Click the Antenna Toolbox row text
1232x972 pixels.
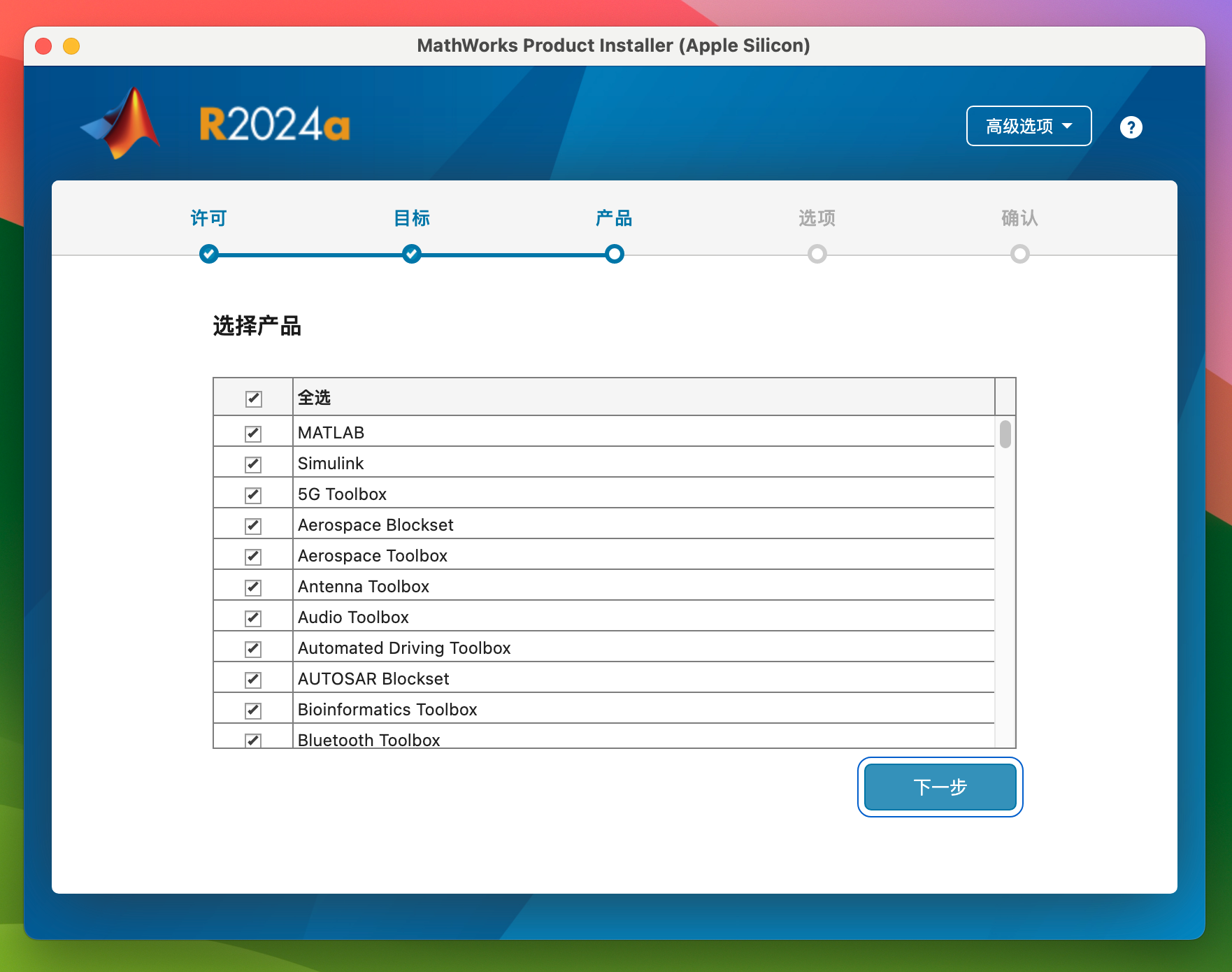[364, 587]
